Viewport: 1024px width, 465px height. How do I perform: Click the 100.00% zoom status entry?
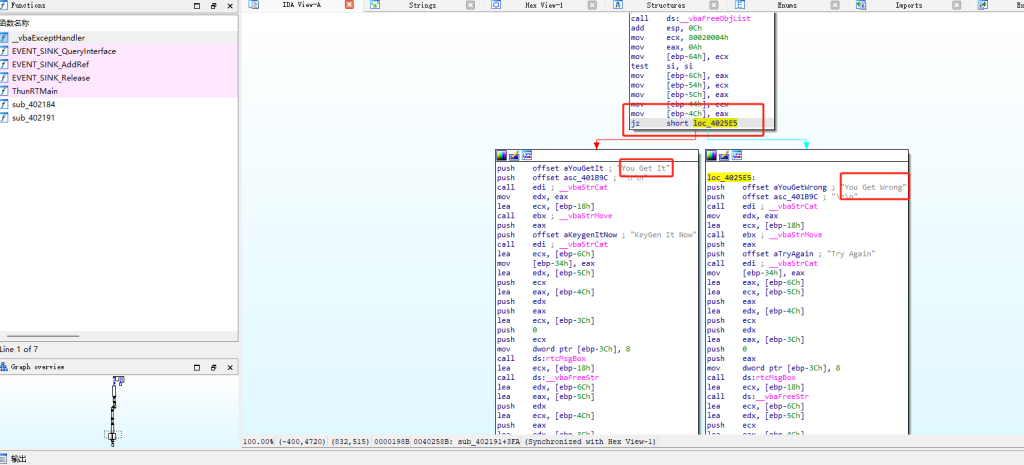pos(259,442)
